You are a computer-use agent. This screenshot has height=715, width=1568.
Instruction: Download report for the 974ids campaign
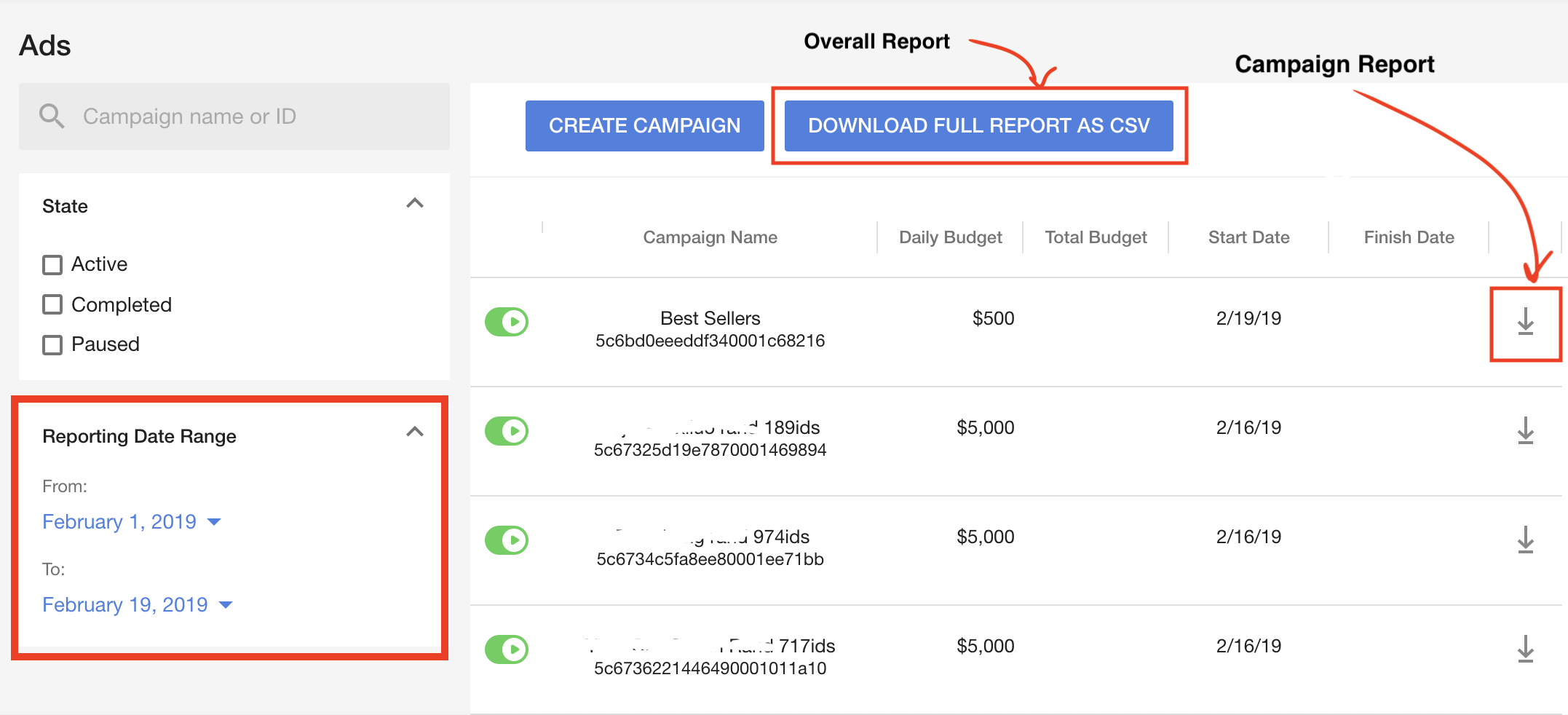click(1525, 540)
